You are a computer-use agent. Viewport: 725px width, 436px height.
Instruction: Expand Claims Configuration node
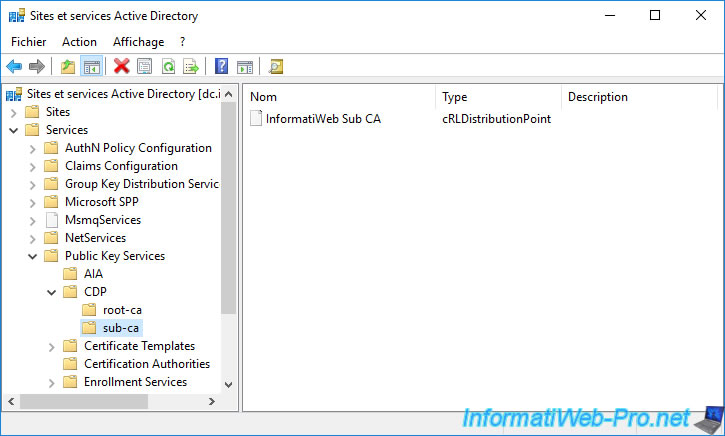(x=32, y=167)
